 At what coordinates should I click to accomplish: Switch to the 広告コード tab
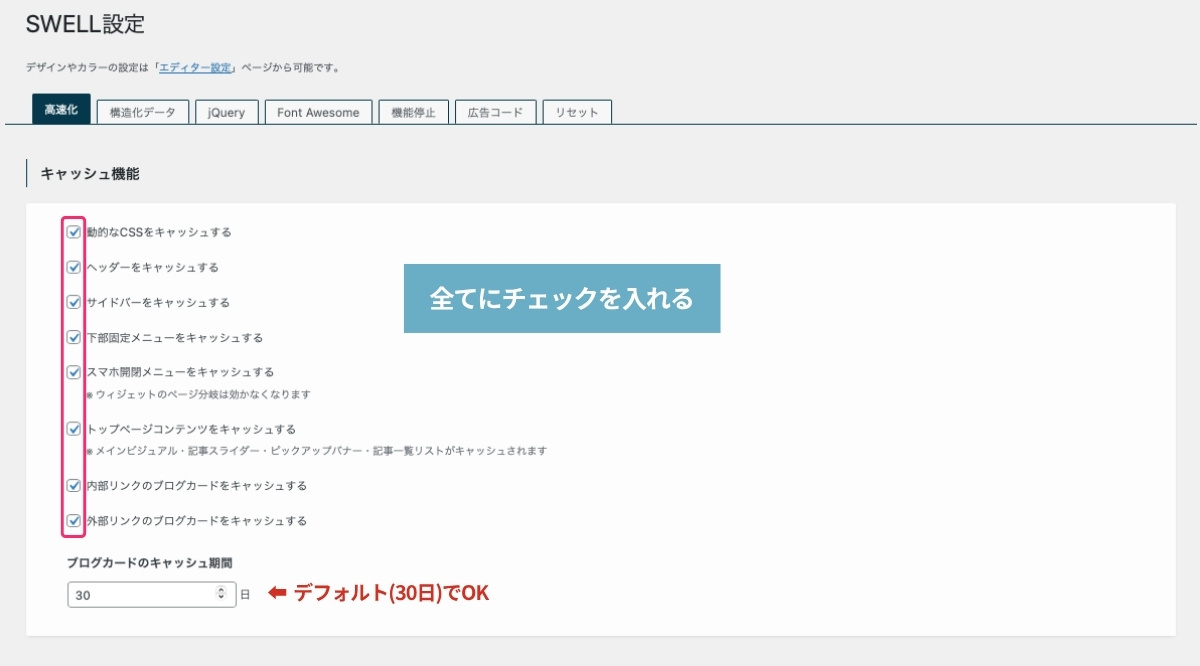click(x=495, y=113)
